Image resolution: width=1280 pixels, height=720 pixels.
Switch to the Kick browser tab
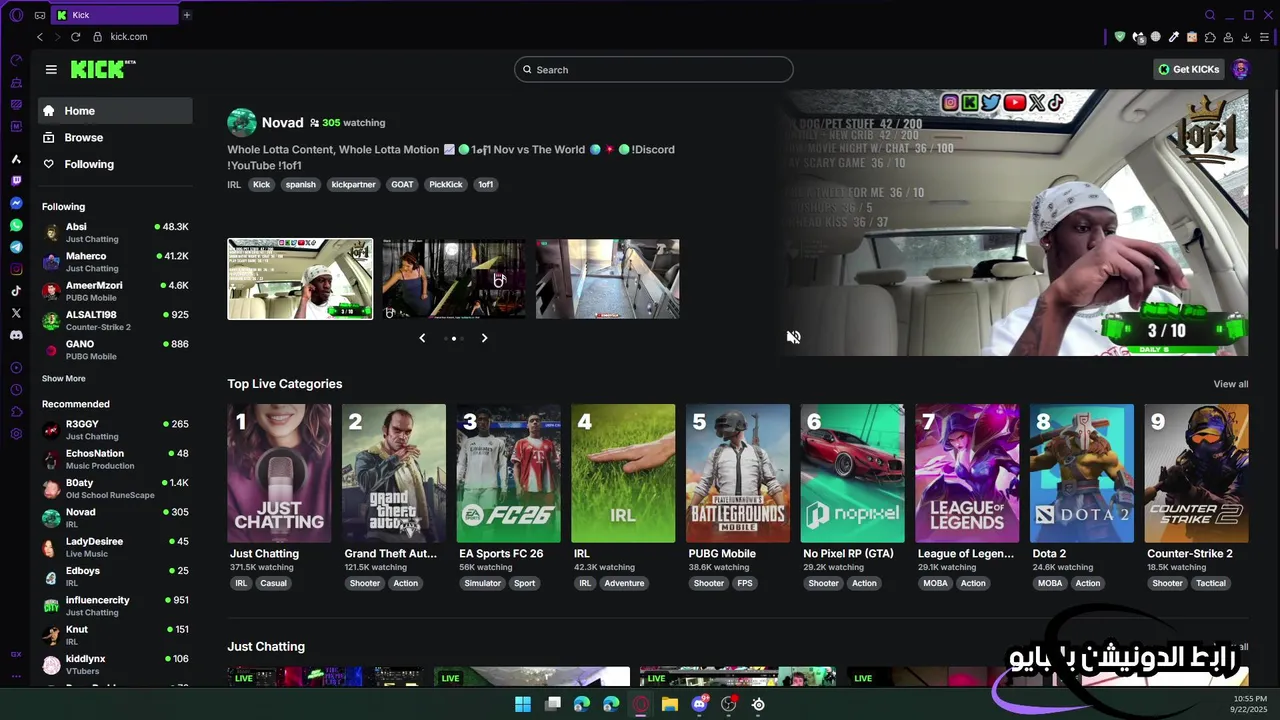[115, 15]
